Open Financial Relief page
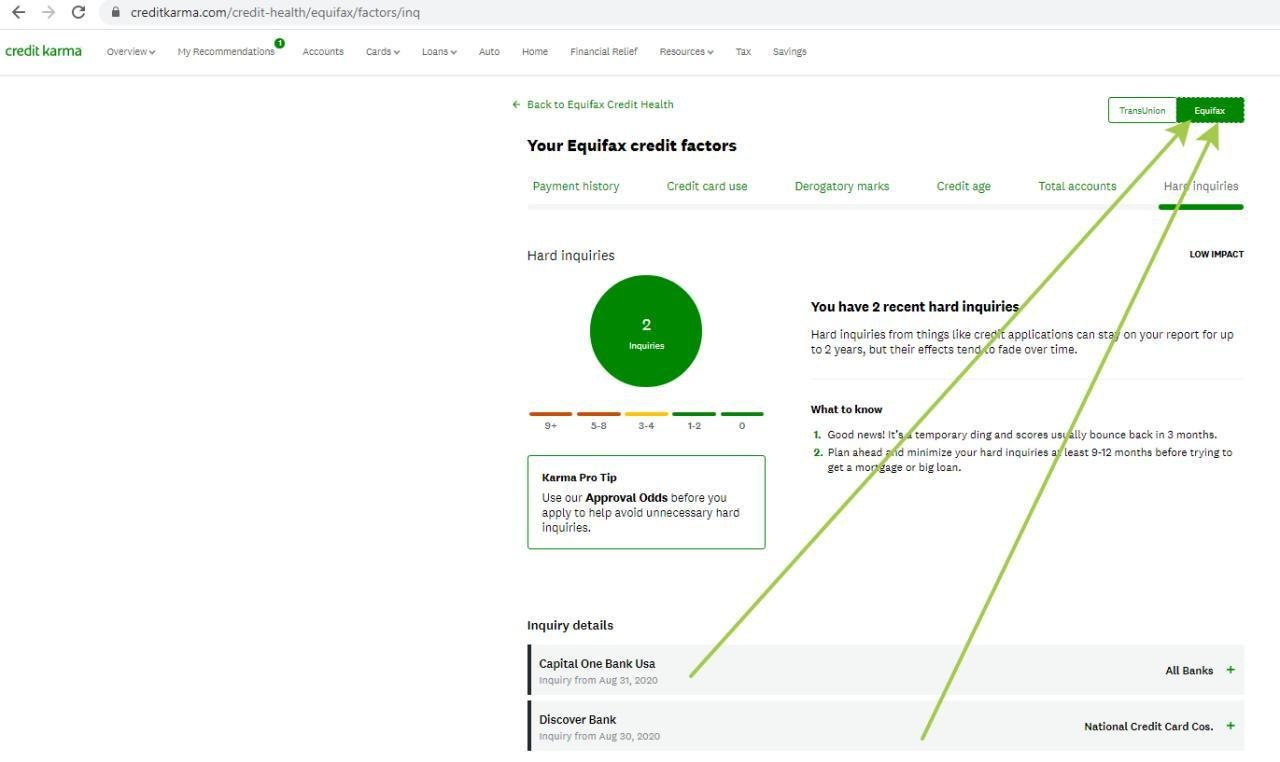The image size is (1280, 762). pos(604,52)
